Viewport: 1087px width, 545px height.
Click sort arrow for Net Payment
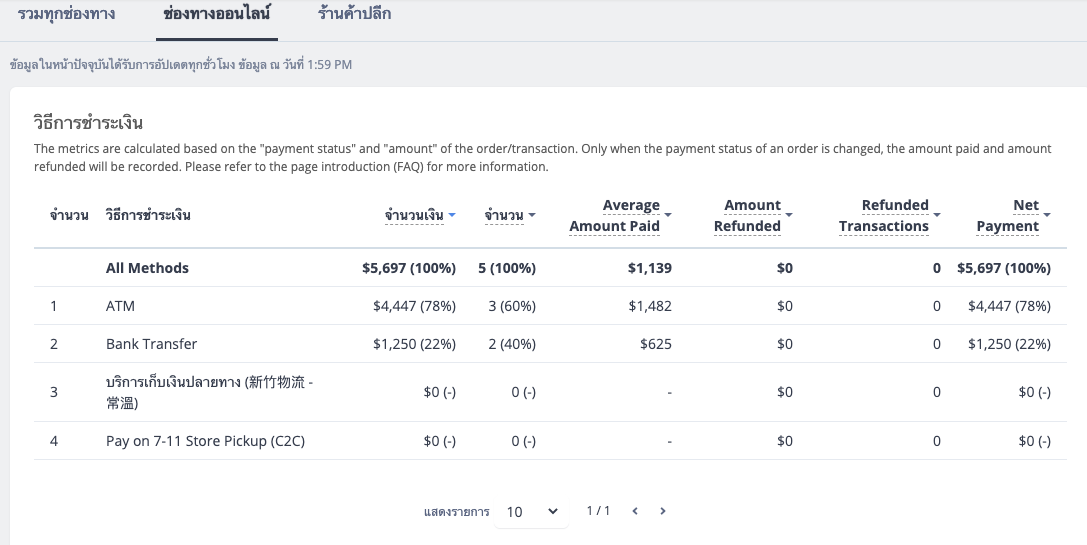coord(1047,215)
